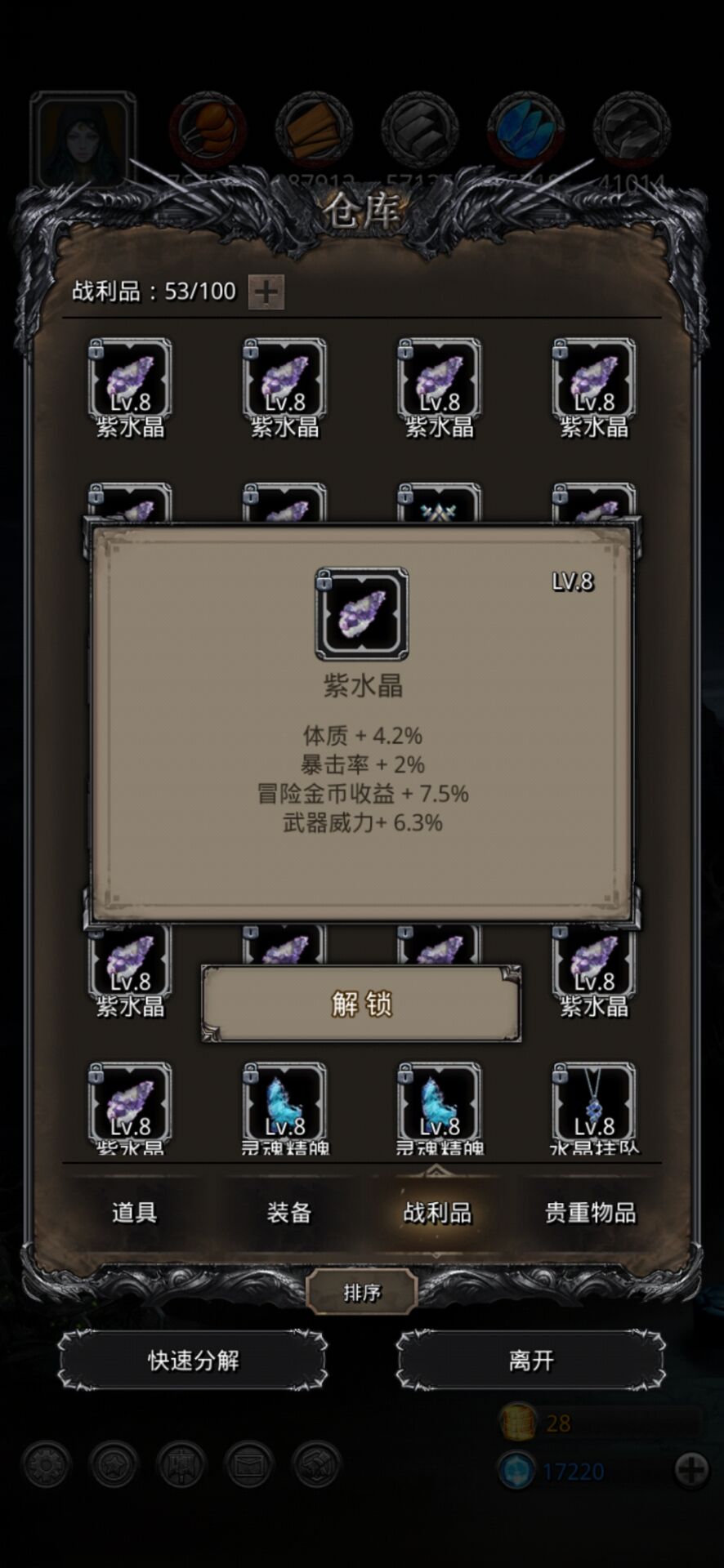
Task: Select the 战利品 tab
Action: (437, 1213)
